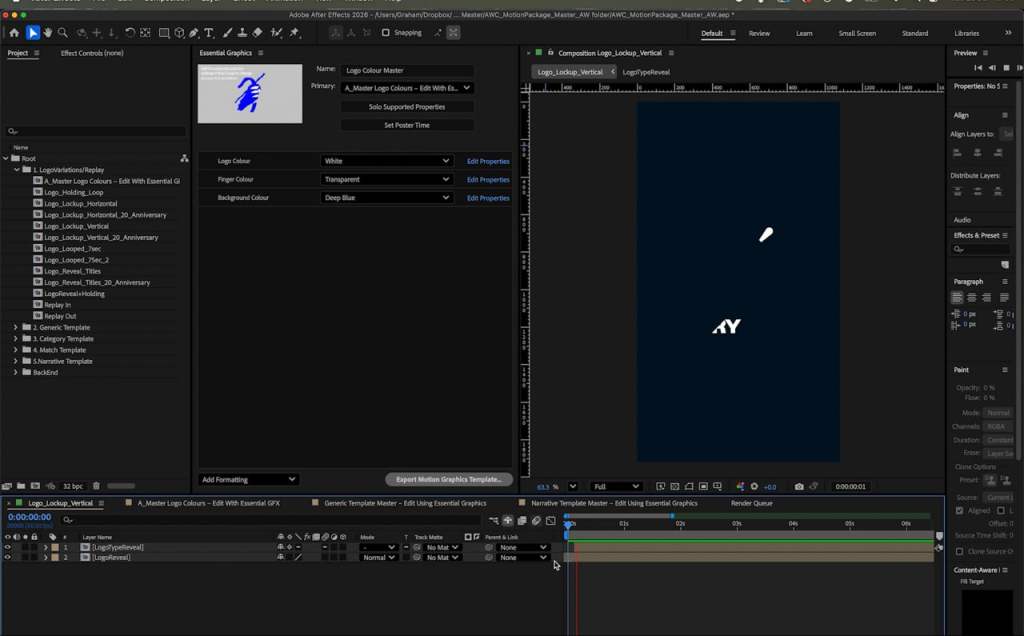Viewport: 1024px width, 636px height.
Task: Go to the Home screen icon
Action: pos(14,33)
